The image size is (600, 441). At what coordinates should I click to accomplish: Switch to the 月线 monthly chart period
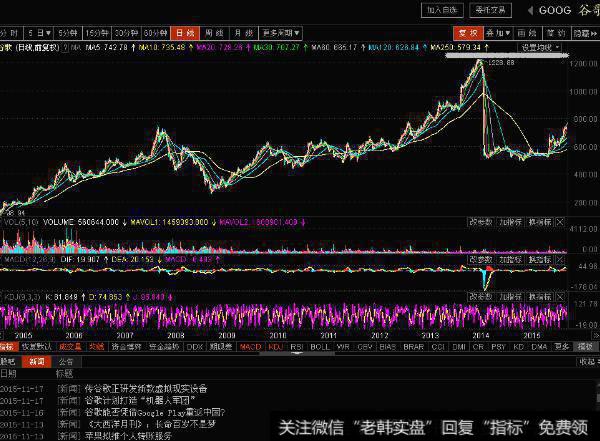237,32
